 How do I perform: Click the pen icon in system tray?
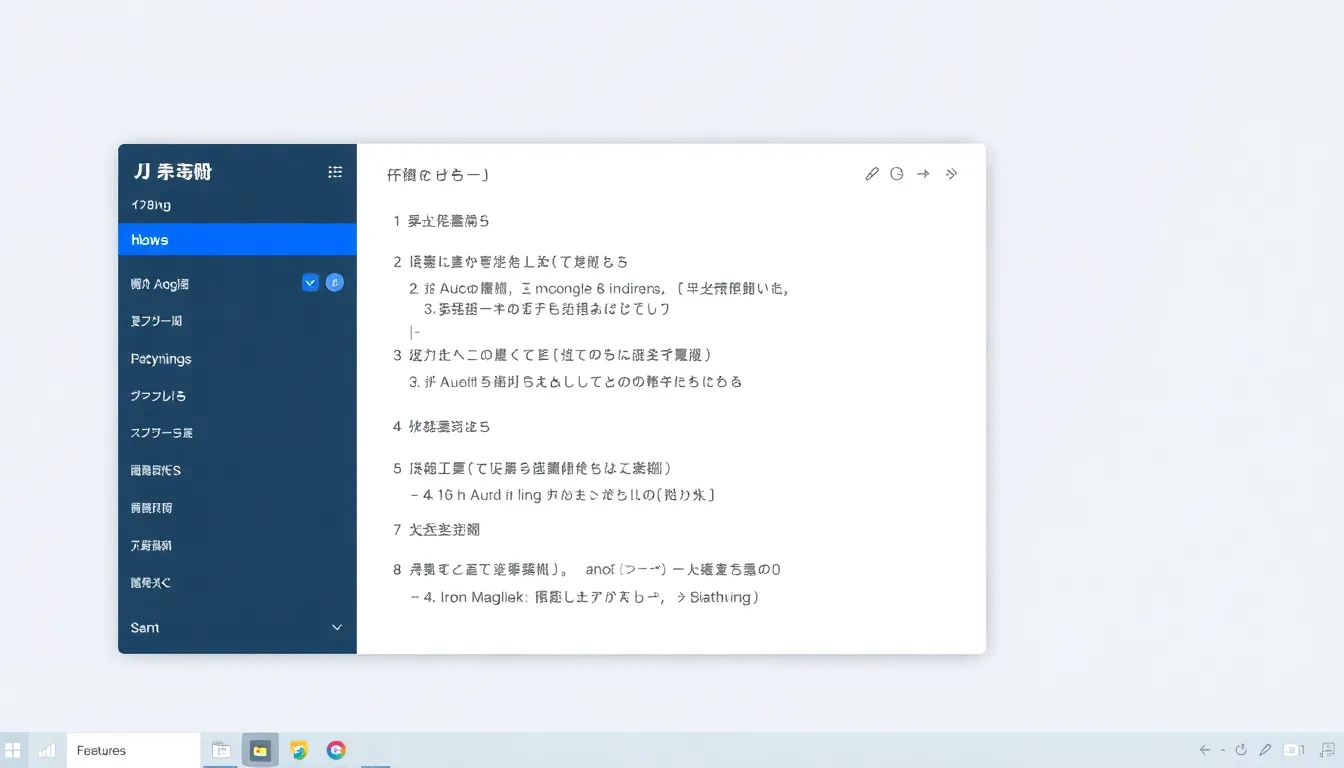(x=1265, y=750)
